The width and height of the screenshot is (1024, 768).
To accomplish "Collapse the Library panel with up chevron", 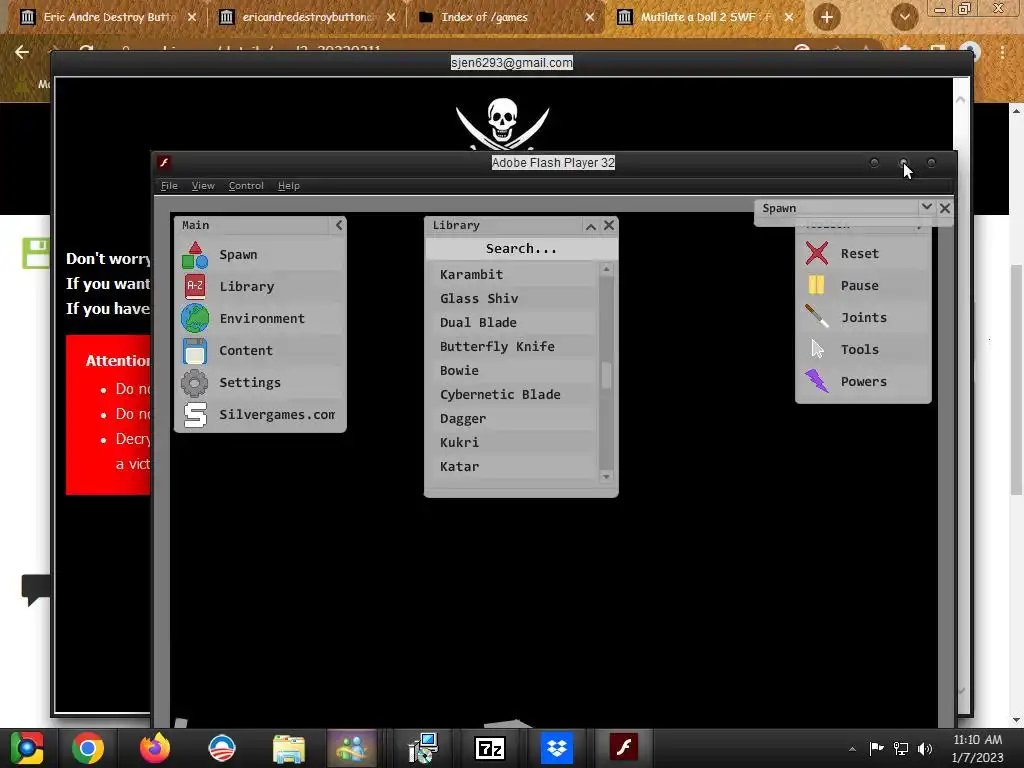I will pyautogui.click(x=590, y=226).
